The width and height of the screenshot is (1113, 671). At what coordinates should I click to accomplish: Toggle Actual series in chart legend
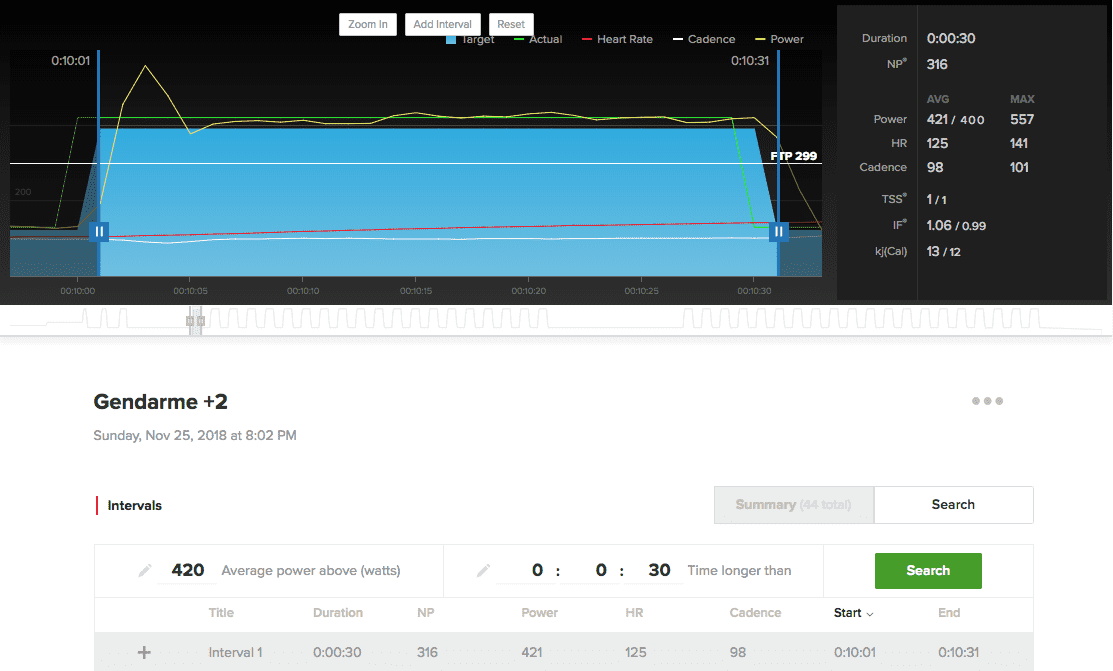click(538, 39)
